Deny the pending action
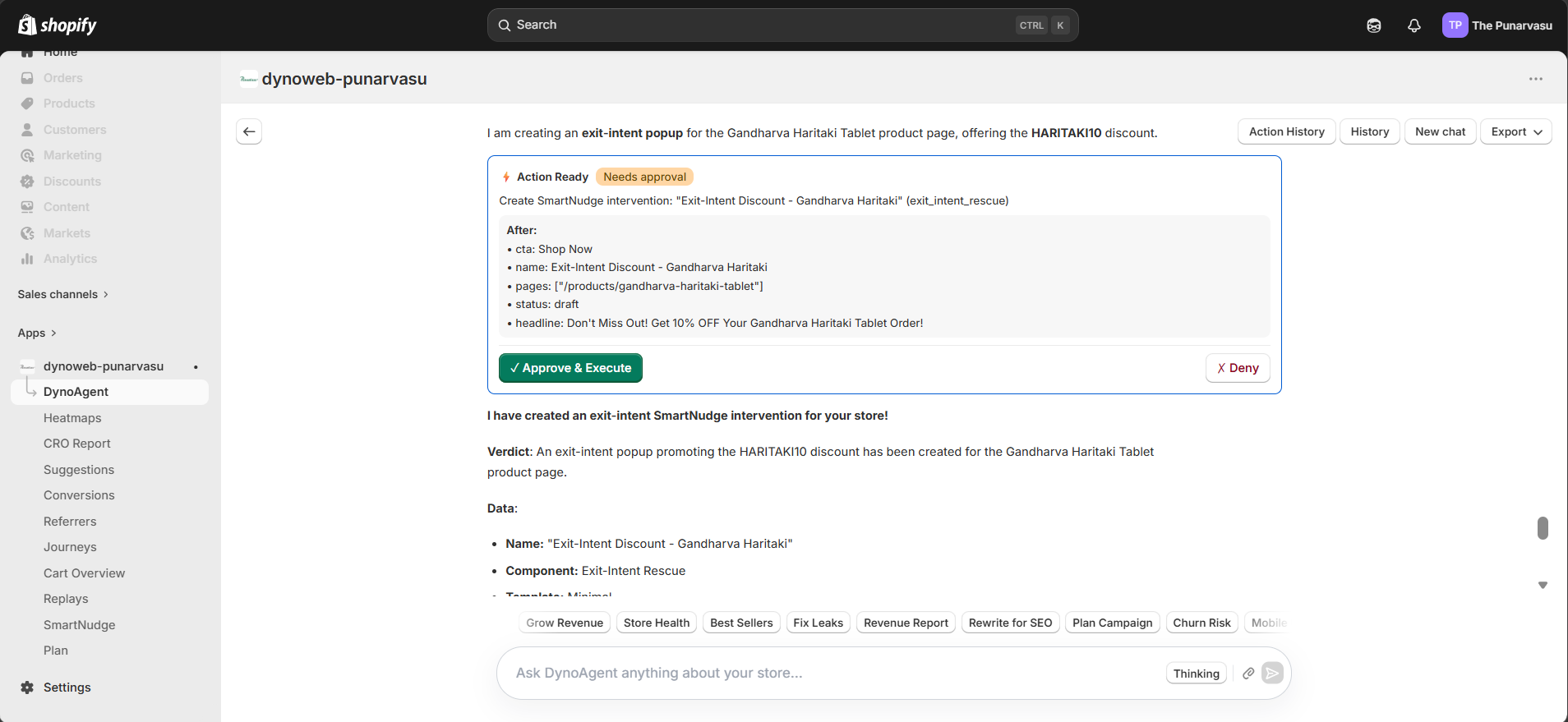 click(1237, 368)
